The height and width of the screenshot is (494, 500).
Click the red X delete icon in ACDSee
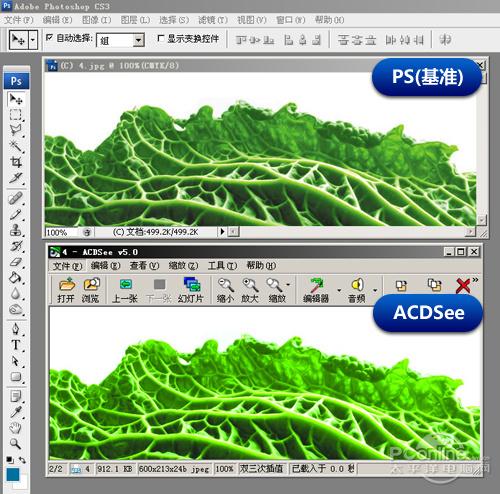click(x=463, y=286)
